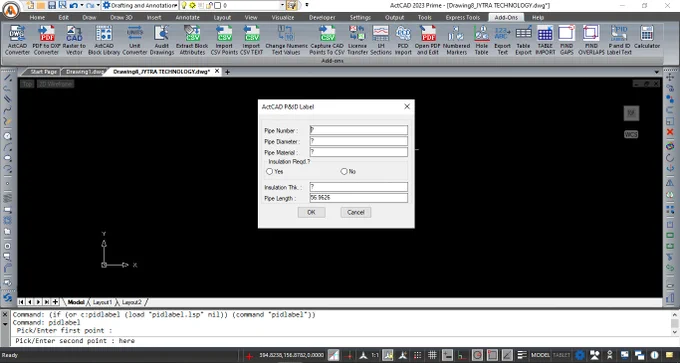Click the Save icon in quick access
The height and width of the screenshot is (363, 680).
click(52, 5)
